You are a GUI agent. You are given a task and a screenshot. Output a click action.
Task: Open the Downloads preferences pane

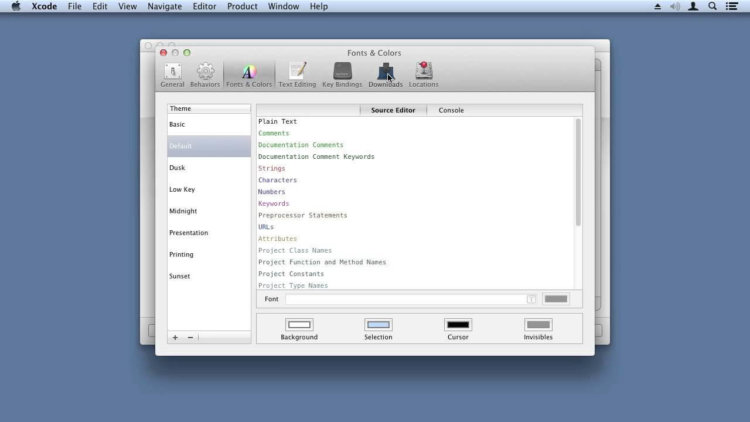coord(385,75)
